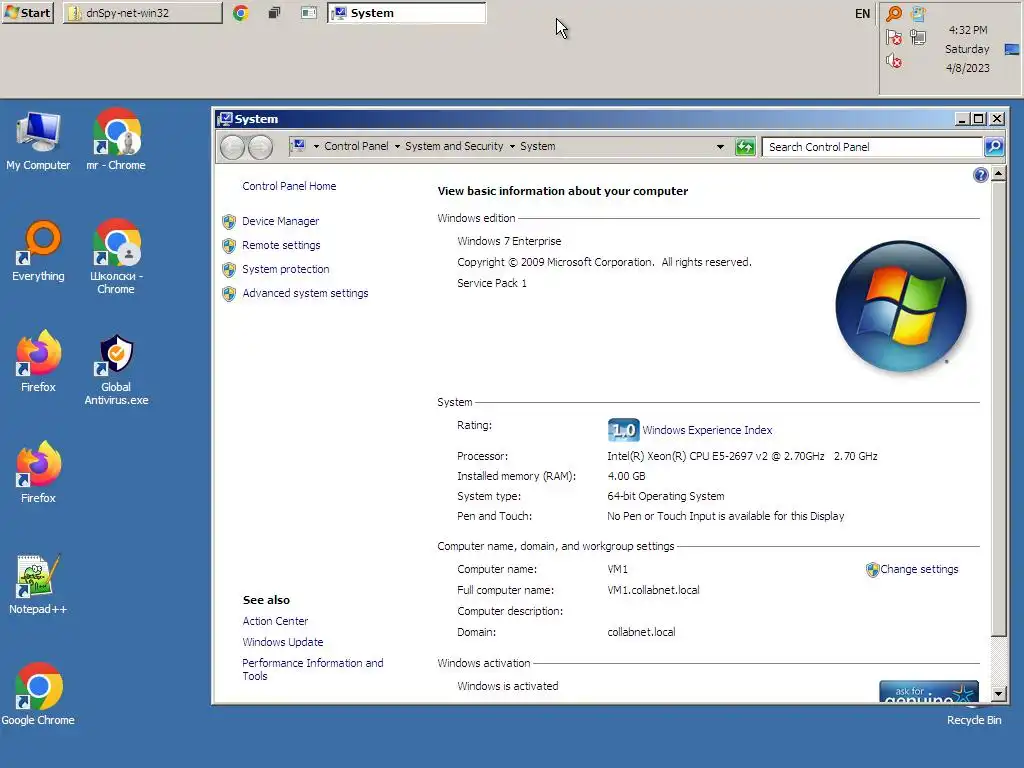1024x768 pixels.
Task: Select 'Windows is activated' text
Action: click(507, 686)
